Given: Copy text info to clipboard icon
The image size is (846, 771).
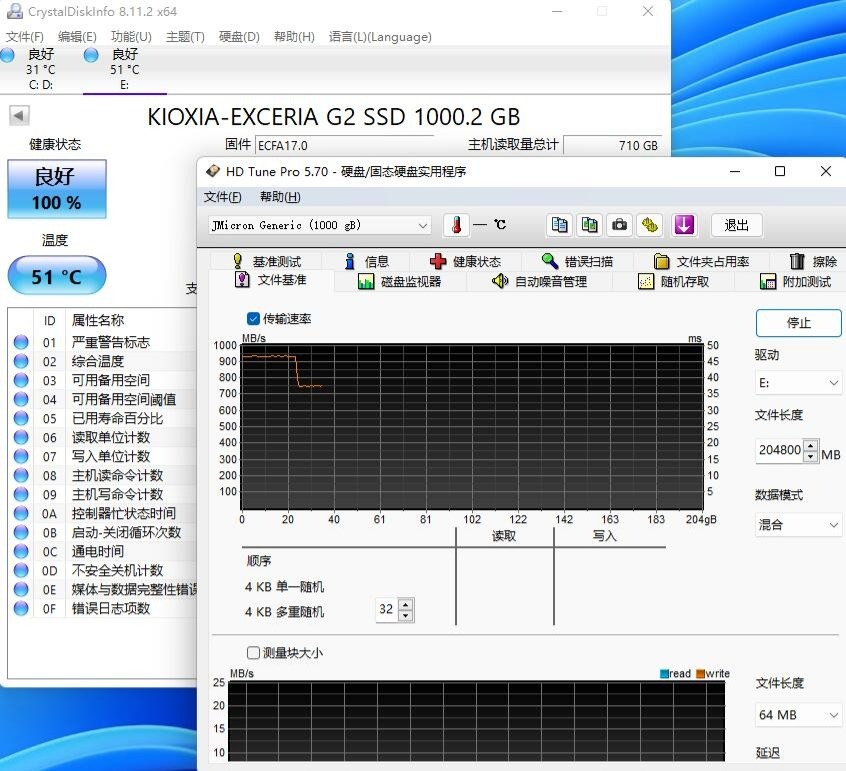Looking at the screenshot, I should click(x=560, y=224).
